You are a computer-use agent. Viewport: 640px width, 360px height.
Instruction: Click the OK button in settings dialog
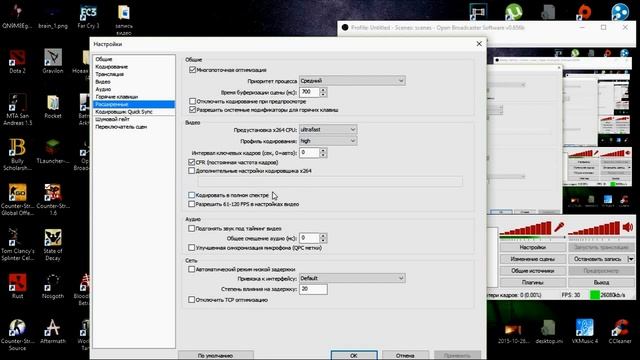(x=354, y=355)
